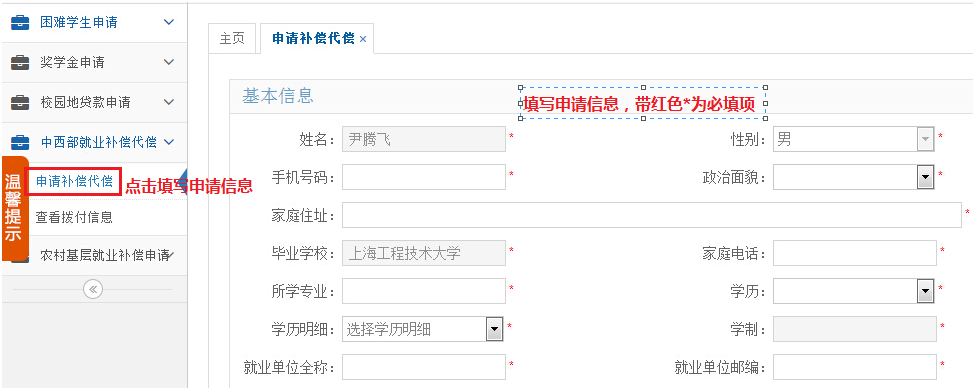Click briefcase icon beside 校园地贷款申请

point(20,102)
